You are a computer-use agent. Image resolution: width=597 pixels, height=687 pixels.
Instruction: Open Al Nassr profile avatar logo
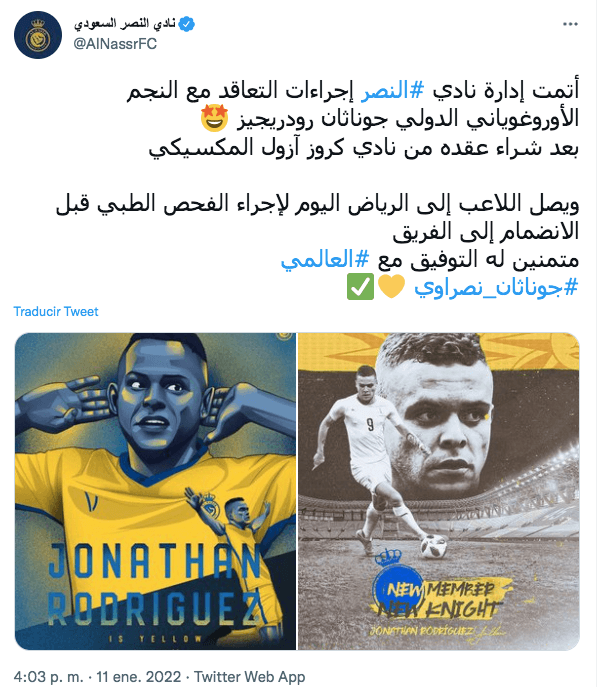pos(38,35)
